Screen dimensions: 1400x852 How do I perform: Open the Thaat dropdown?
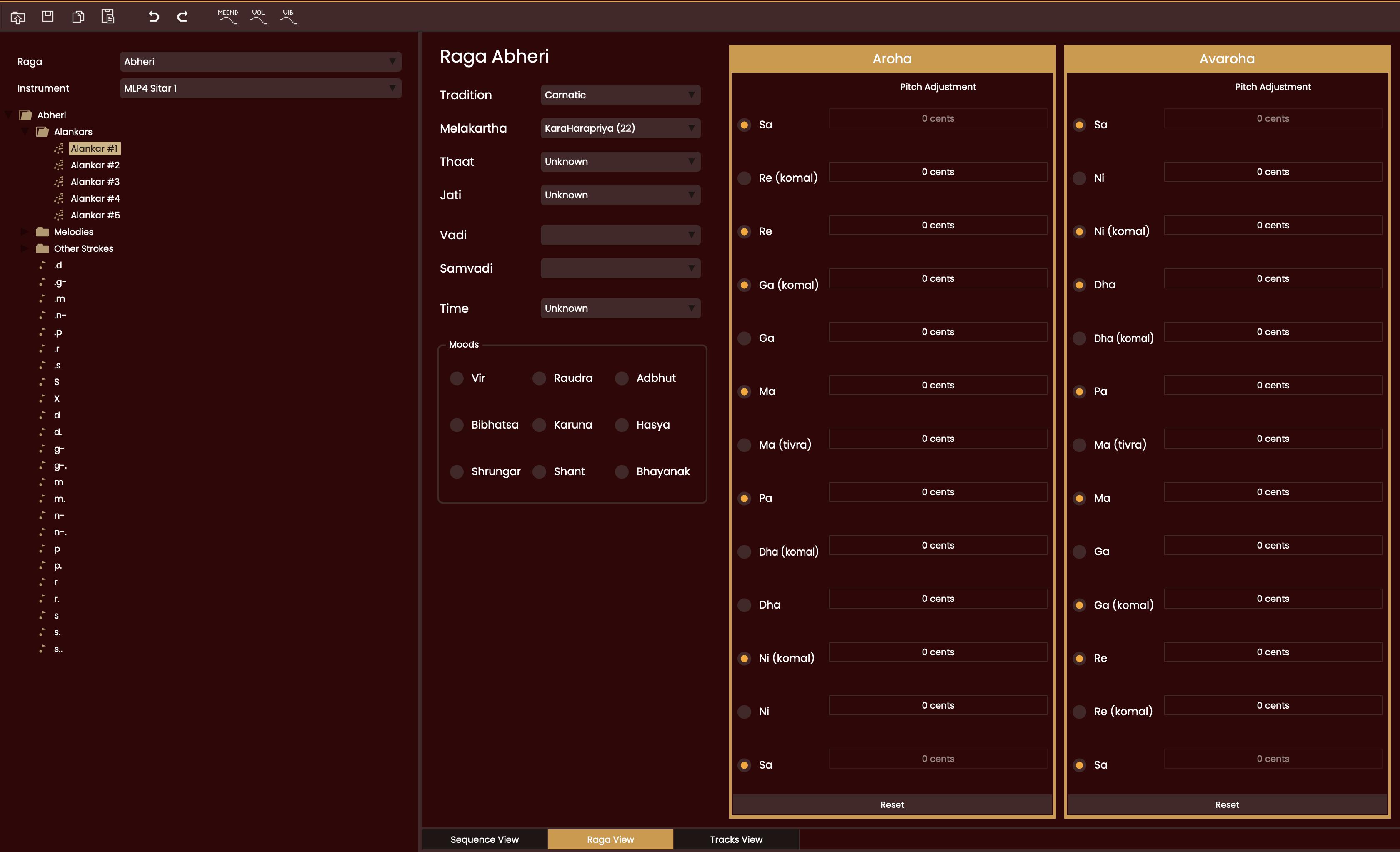coord(620,161)
